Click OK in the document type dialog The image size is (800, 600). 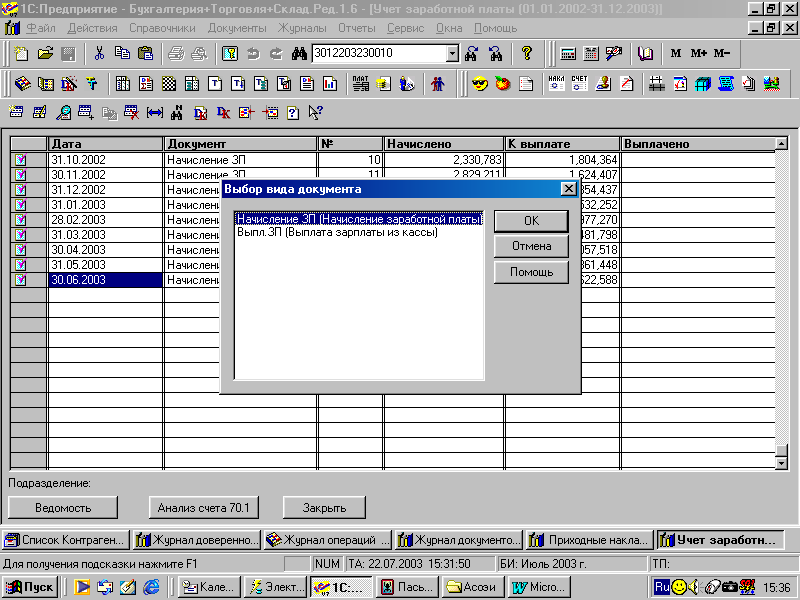[x=531, y=221]
